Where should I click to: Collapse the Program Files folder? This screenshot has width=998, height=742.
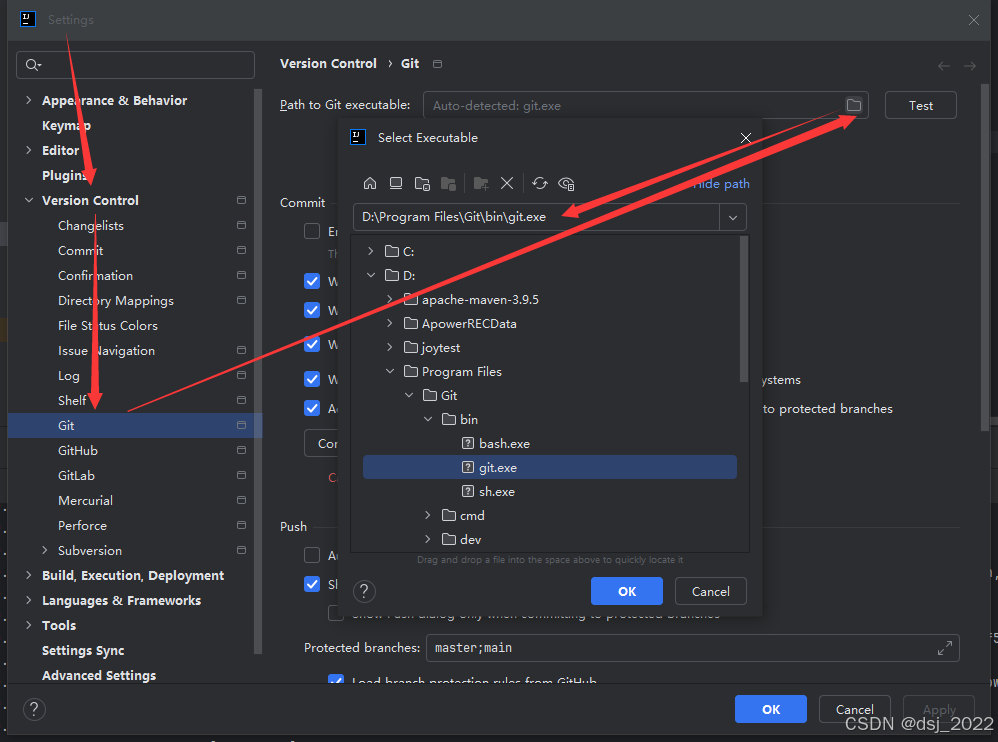click(390, 371)
